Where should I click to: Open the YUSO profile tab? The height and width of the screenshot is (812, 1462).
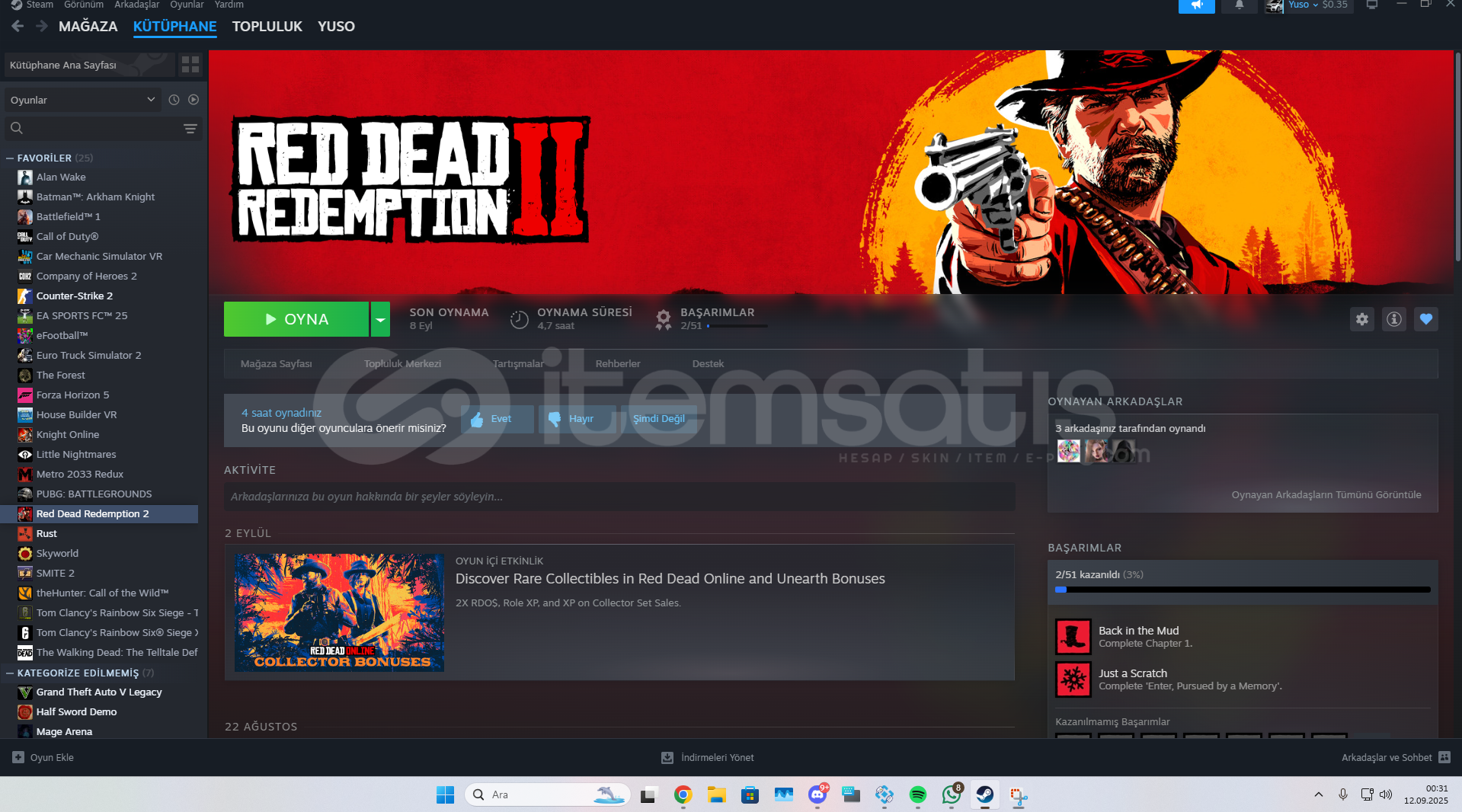tap(336, 26)
